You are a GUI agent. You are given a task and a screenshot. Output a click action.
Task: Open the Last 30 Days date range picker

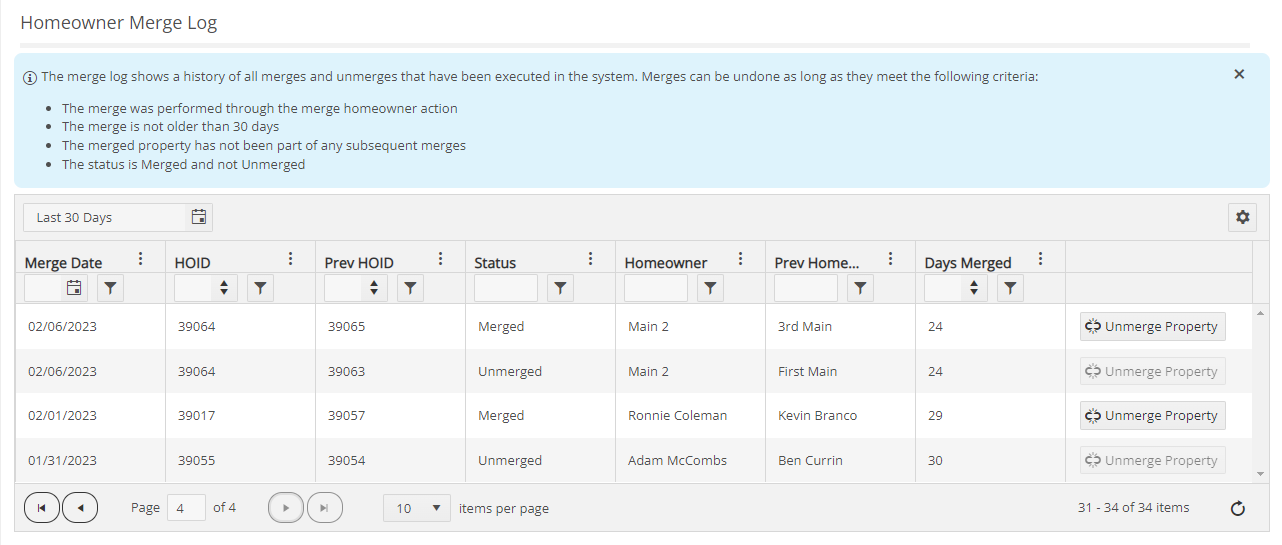coord(118,217)
